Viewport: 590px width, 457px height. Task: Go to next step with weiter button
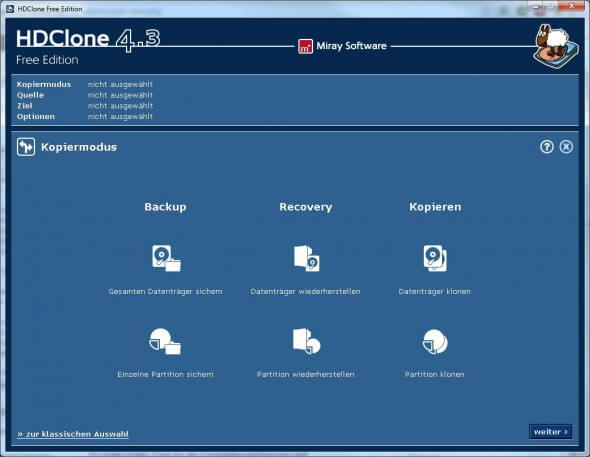pos(550,432)
